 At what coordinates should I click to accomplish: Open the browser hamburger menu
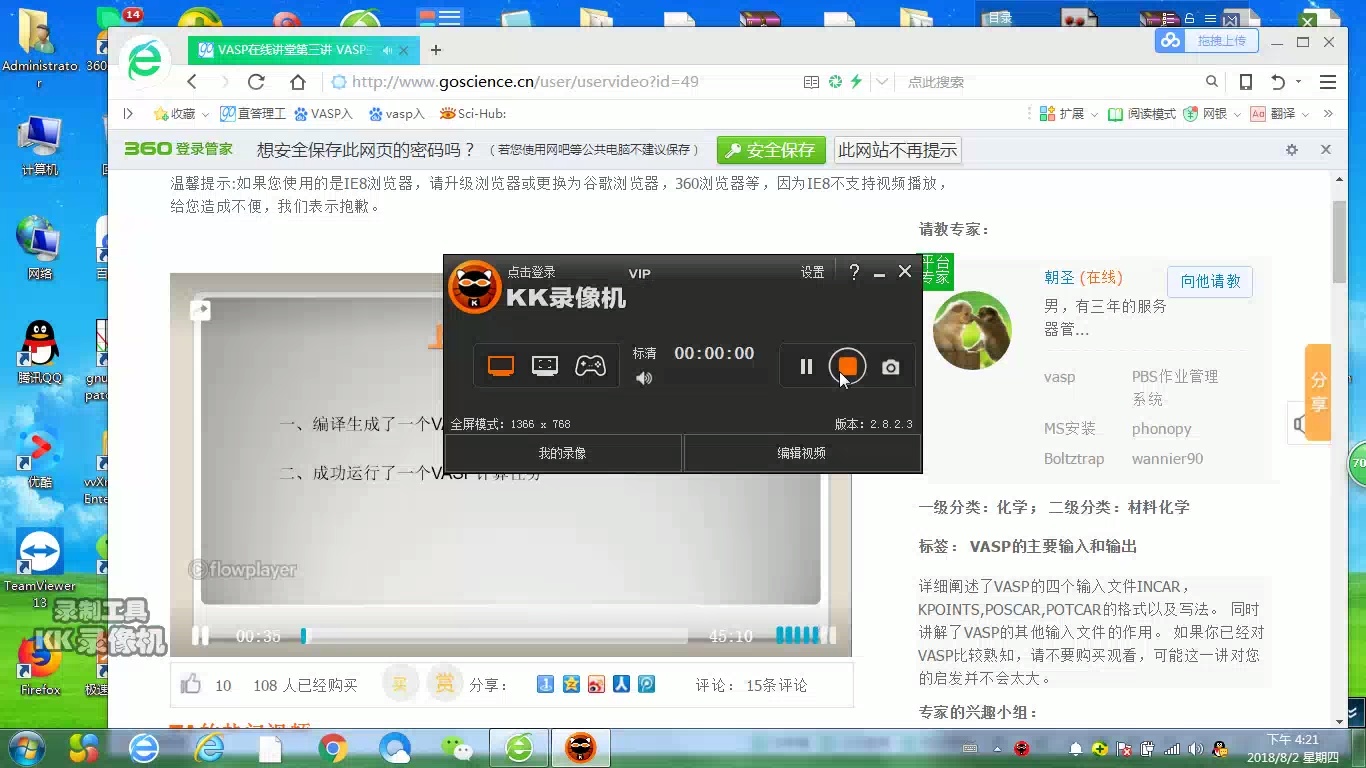tap(1327, 82)
